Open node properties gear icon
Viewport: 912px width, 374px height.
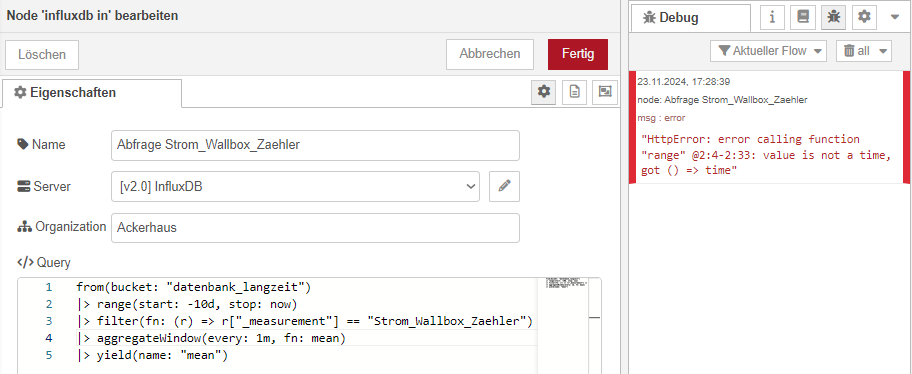click(x=544, y=92)
